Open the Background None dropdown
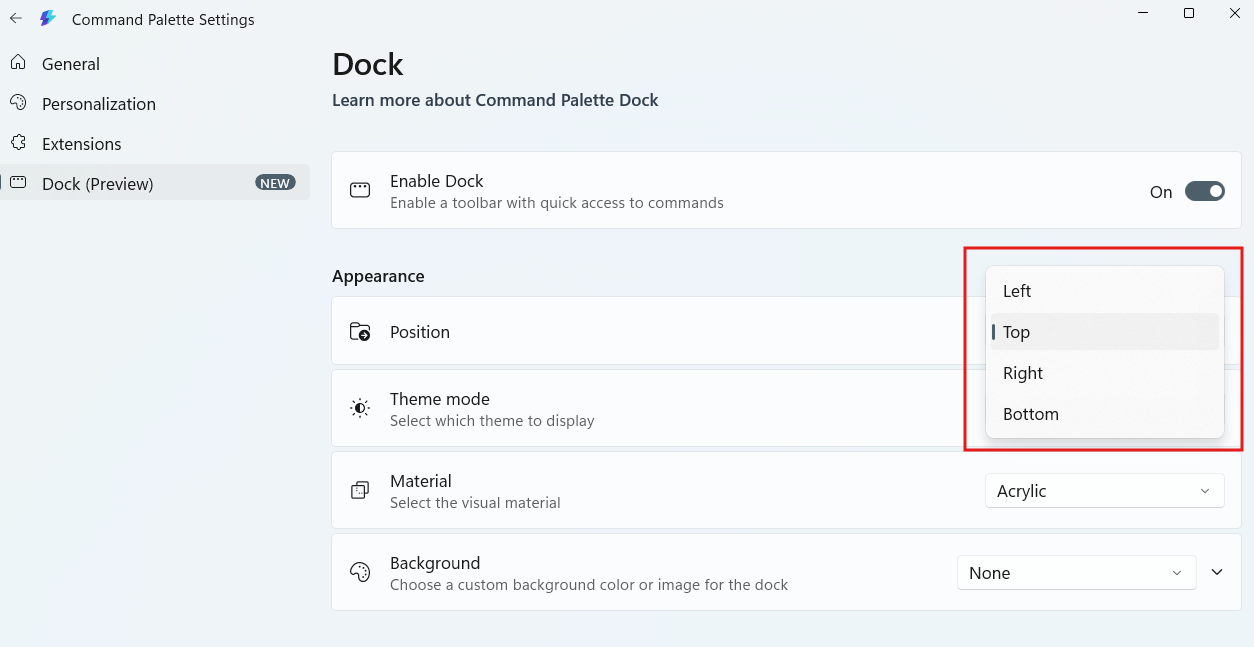 [1076, 572]
